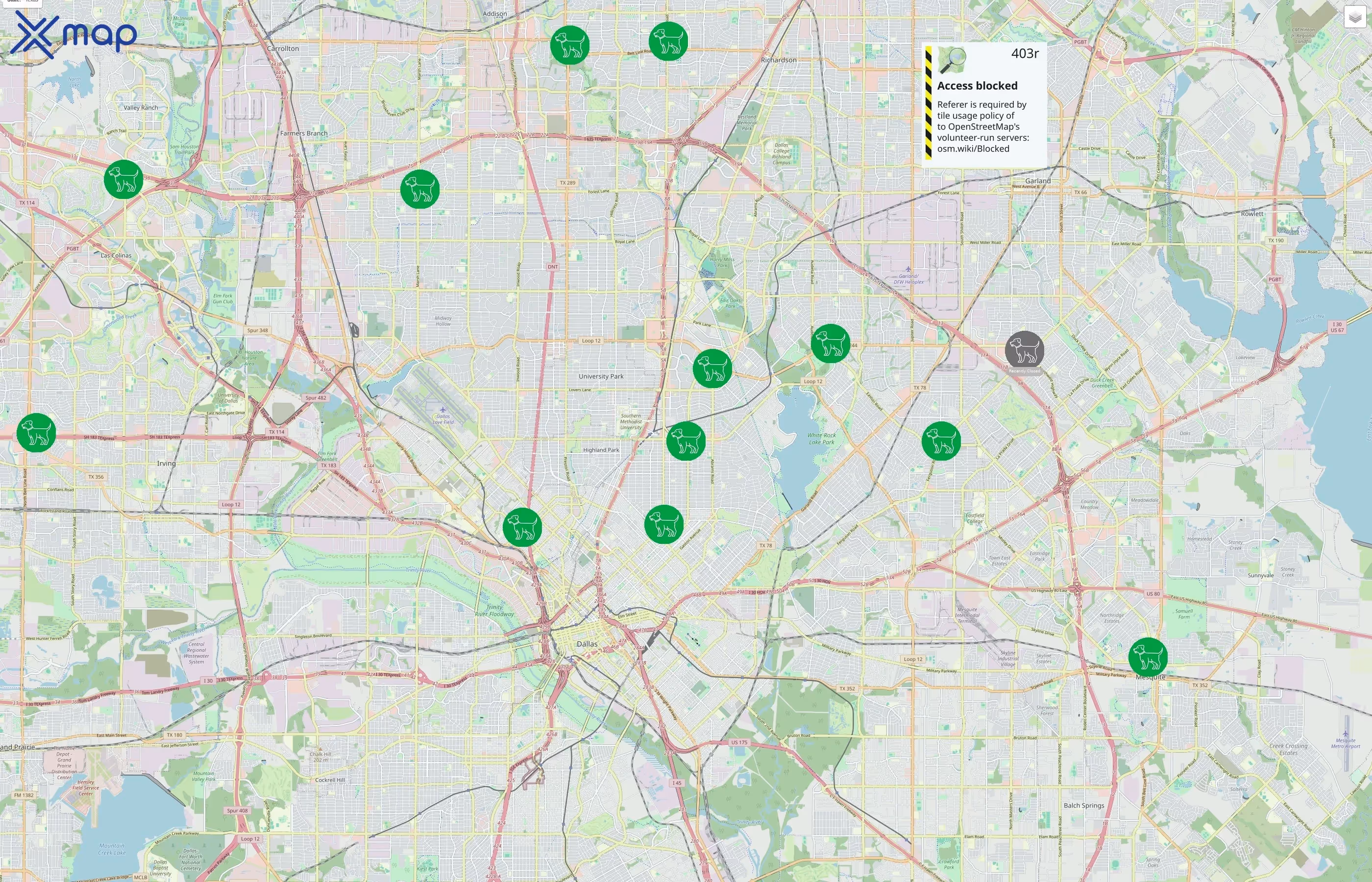
Task: Select the dog marker at Mesquite
Action: point(1148,657)
